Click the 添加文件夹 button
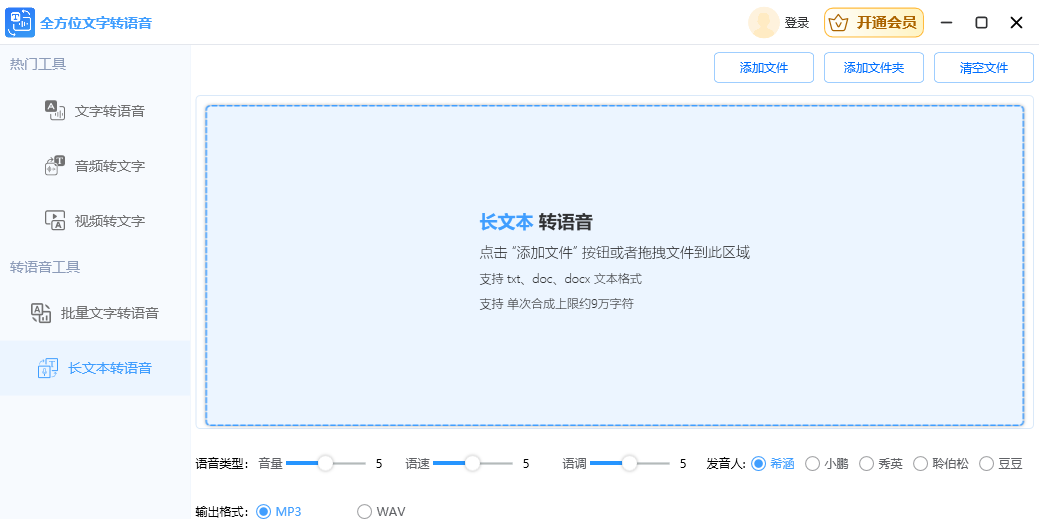The image size is (1039, 519). click(x=873, y=68)
